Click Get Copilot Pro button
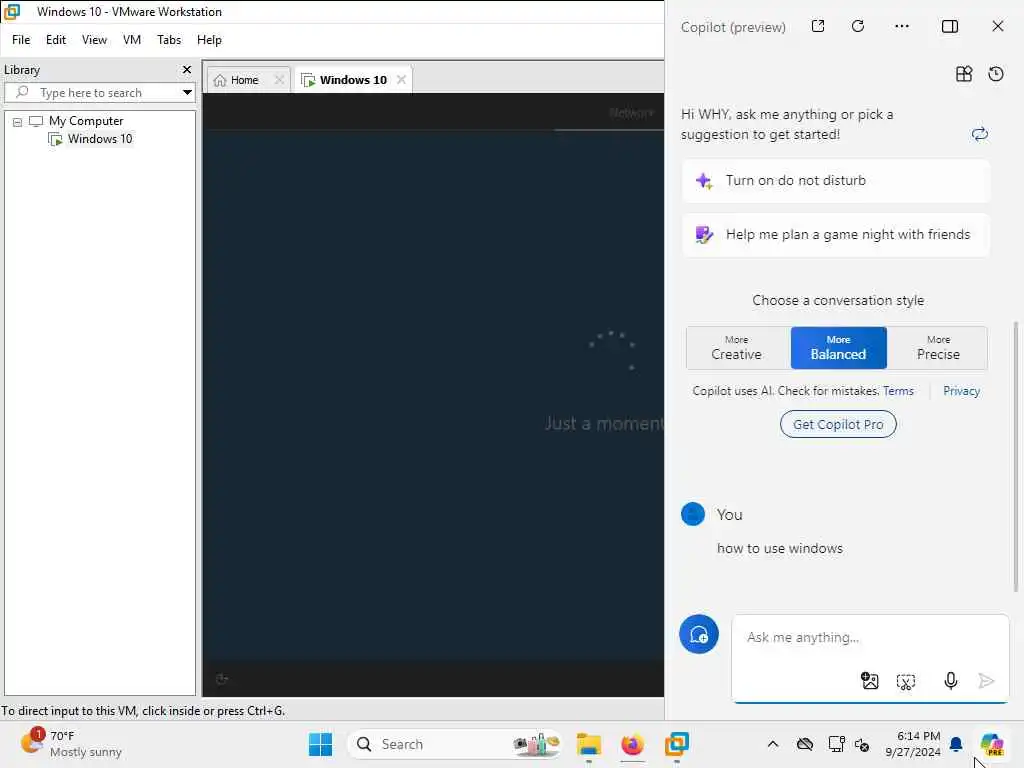This screenshot has height=768, width=1024. click(x=838, y=424)
